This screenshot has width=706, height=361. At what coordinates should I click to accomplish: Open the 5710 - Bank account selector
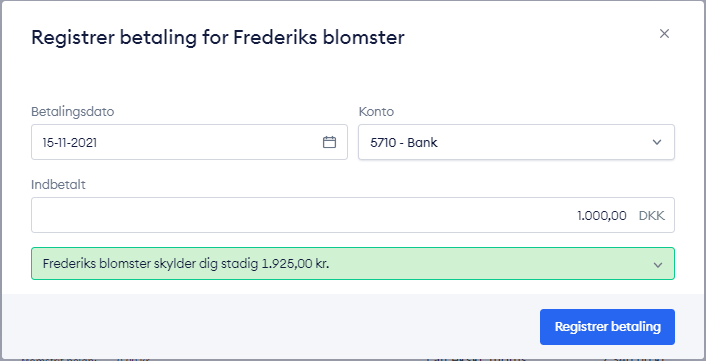point(516,142)
